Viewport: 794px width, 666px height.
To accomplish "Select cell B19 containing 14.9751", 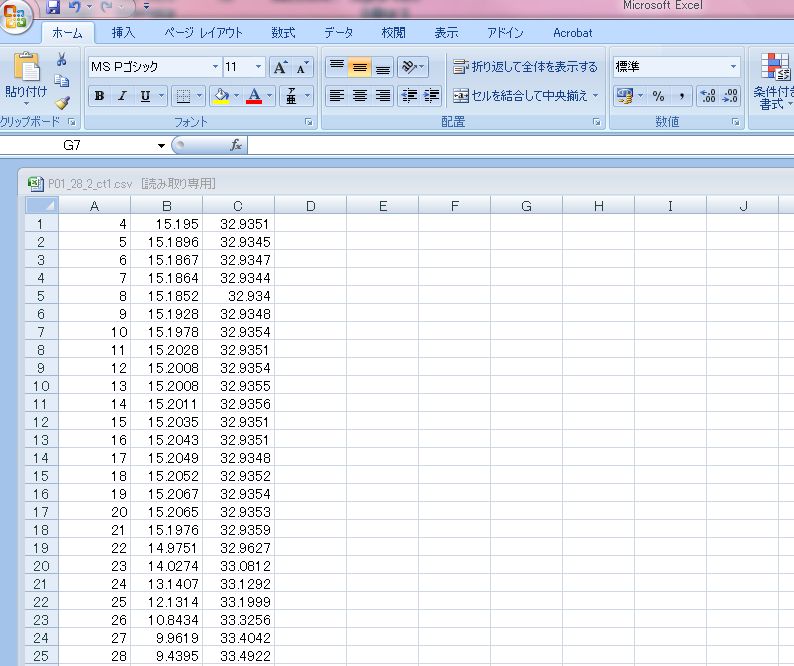I will 166,548.
